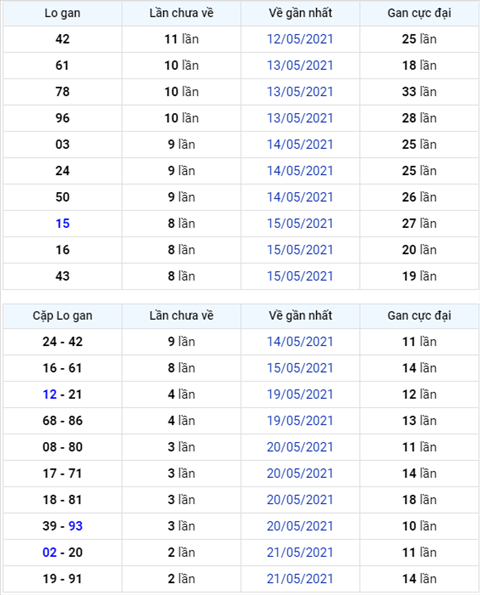480x595 pixels.
Task: Open date link in row 17 - 71
Action: (300, 474)
